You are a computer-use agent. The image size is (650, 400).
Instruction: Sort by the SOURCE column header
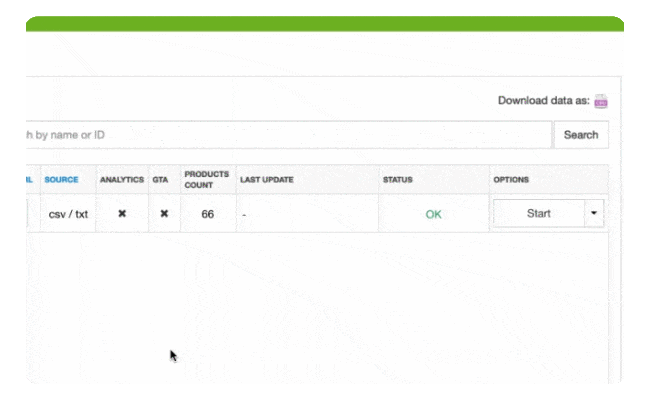coord(61,179)
